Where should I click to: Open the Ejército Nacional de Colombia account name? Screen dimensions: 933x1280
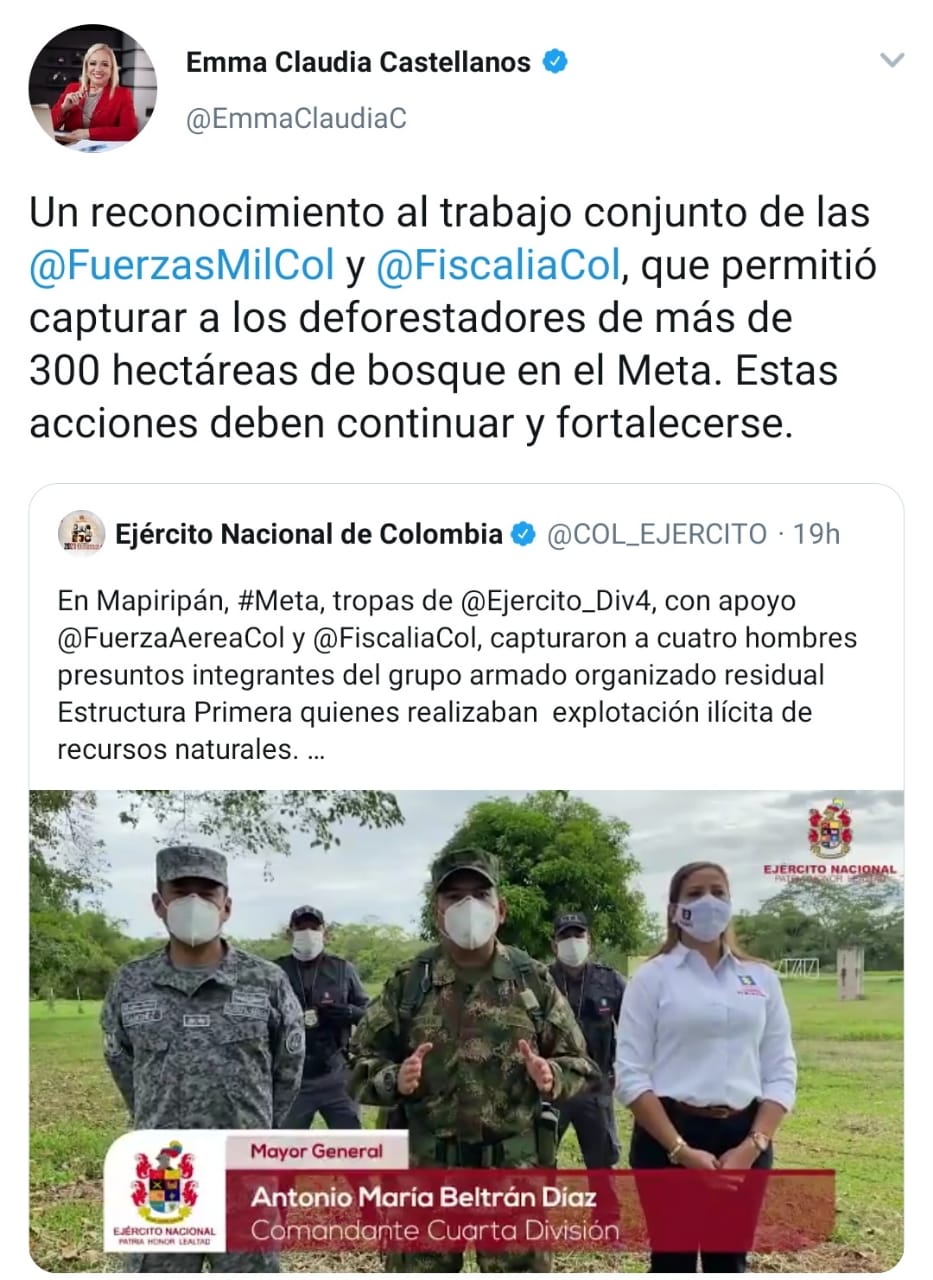309,535
